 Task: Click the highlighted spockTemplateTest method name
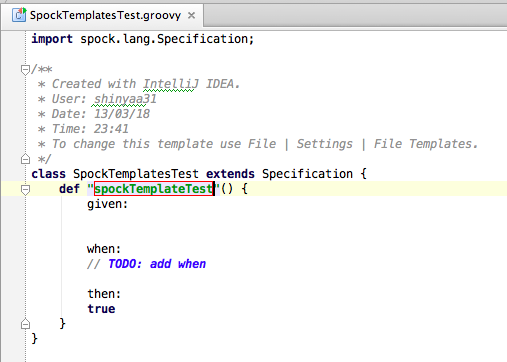154,189
